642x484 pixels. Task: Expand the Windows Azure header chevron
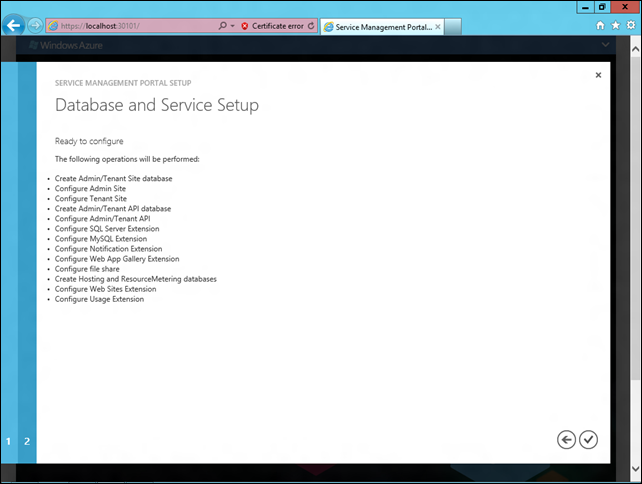click(x=605, y=45)
